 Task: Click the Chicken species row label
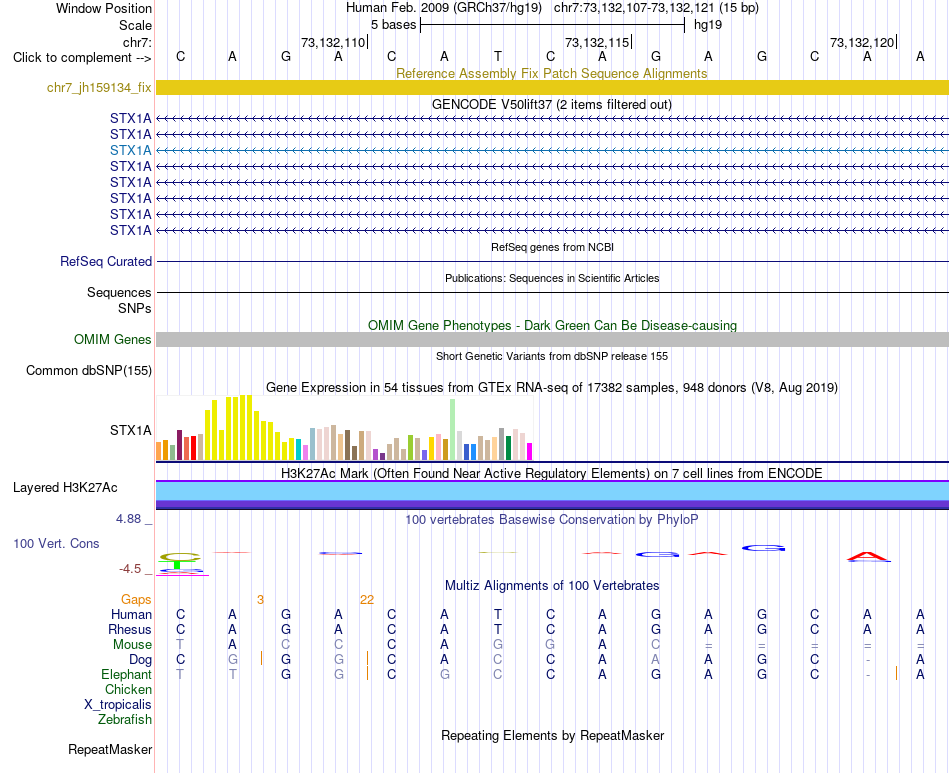pos(128,689)
